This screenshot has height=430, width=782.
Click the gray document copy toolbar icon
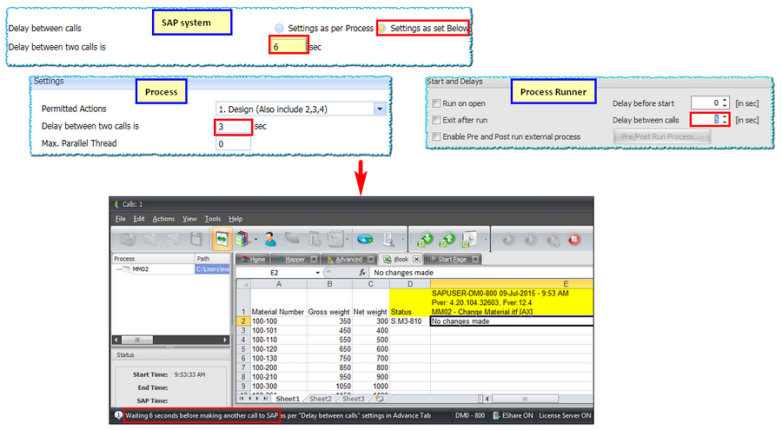point(315,239)
